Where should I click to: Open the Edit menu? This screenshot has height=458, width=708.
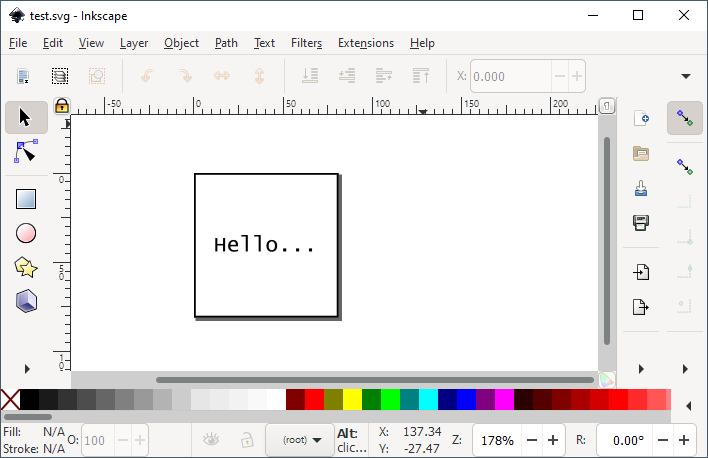point(53,43)
